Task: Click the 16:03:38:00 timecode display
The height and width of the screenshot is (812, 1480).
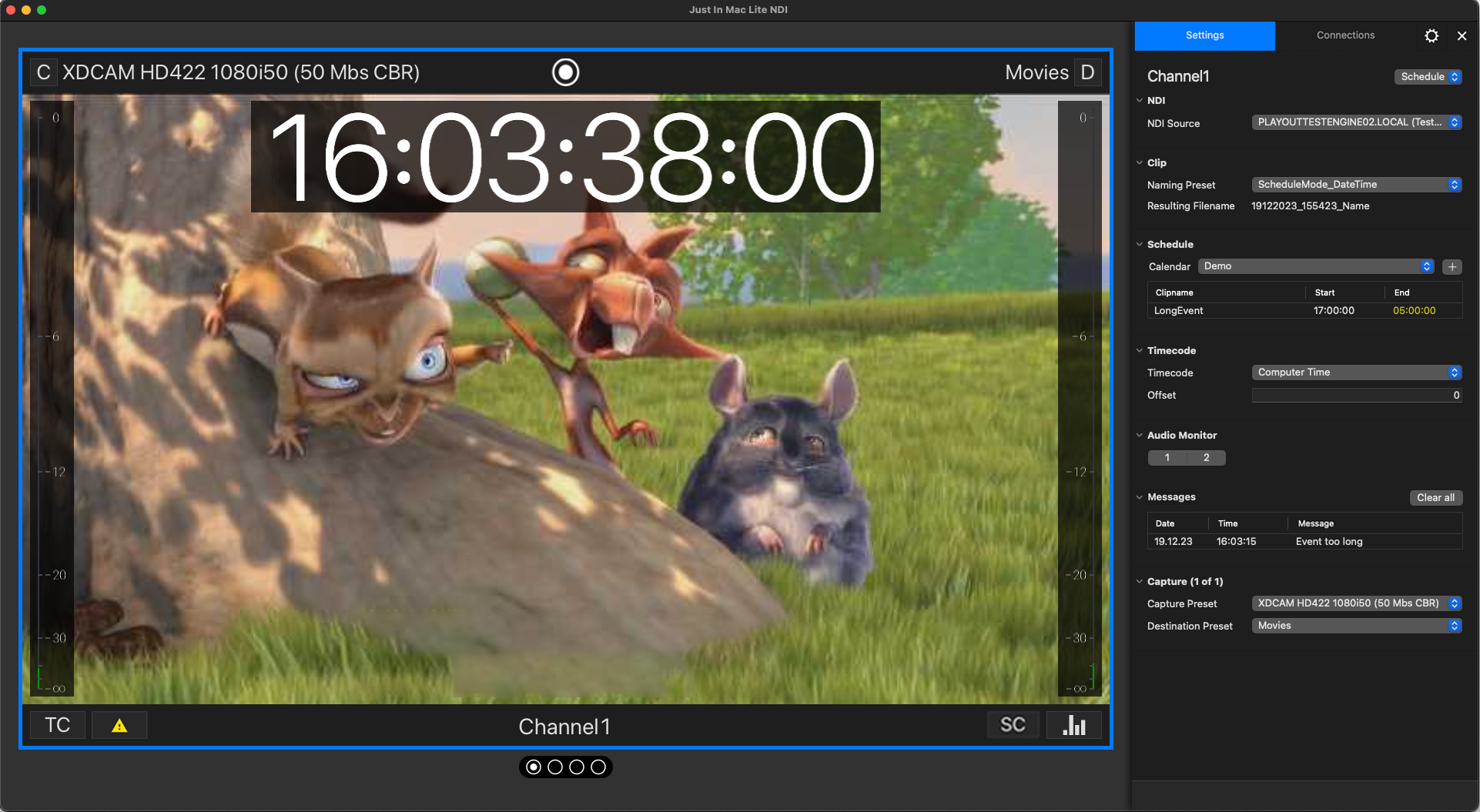Action: (x=566, y=157)
